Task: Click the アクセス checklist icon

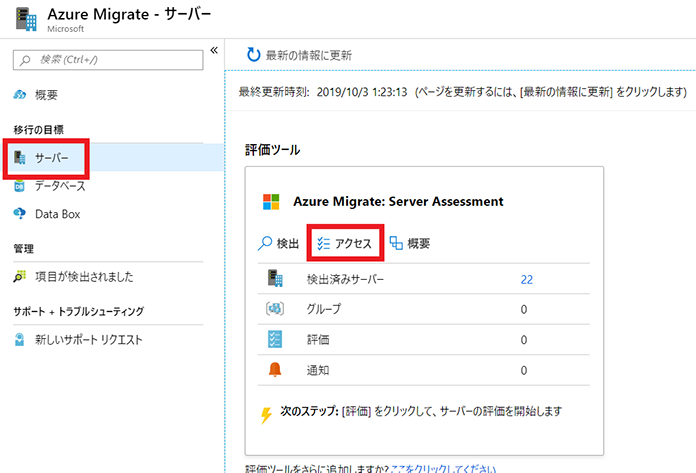Action: (x=324, y=244)
